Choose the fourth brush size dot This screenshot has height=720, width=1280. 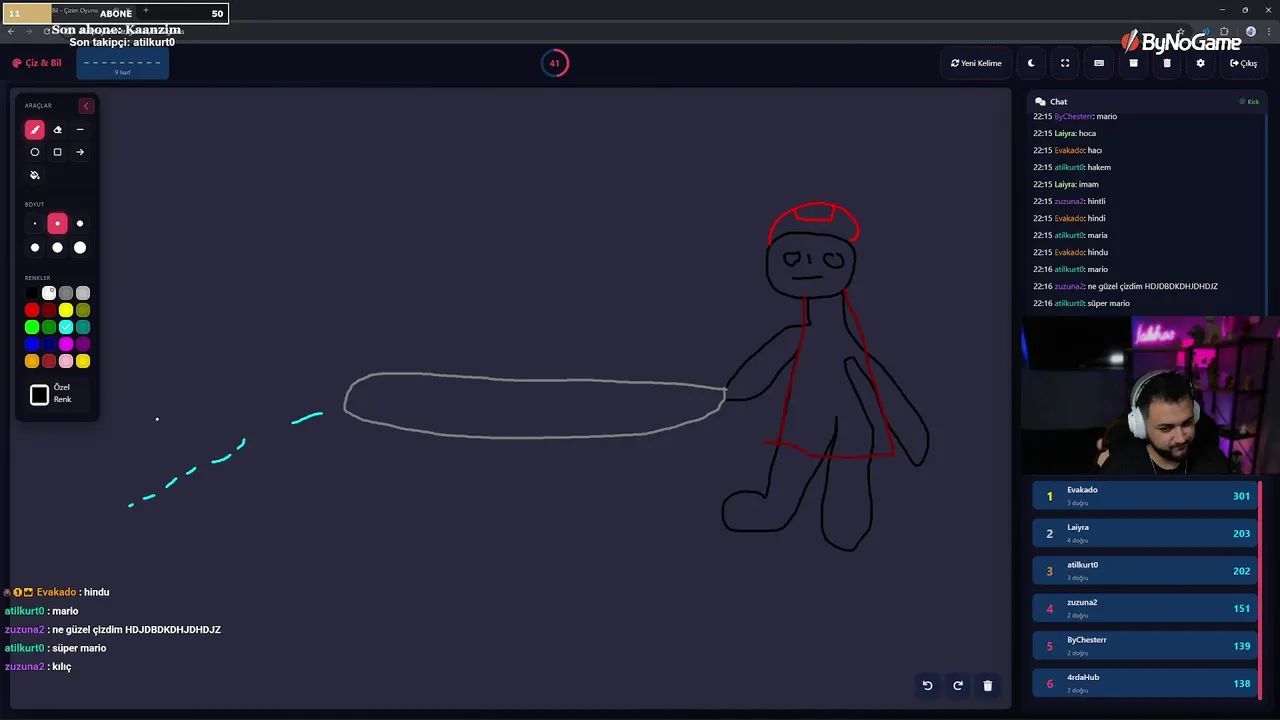click(35, 247)
